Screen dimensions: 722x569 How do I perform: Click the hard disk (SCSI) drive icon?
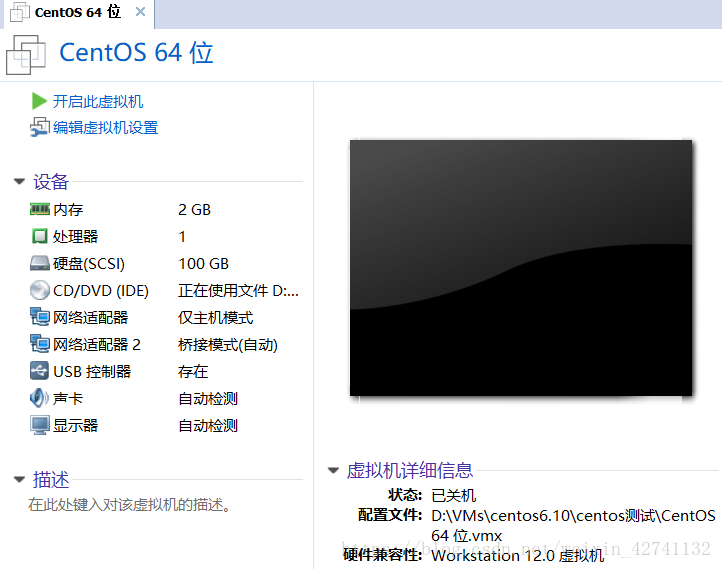point(40,263)
